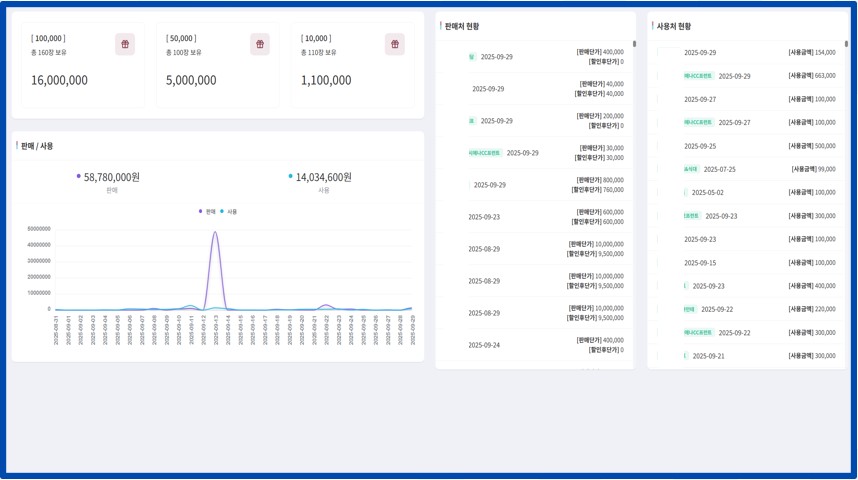Click the gift icon on the 100,000 voucher card
Image resolution: width=858 pixels, height=480 pixels.
click(x=125, y=44)
